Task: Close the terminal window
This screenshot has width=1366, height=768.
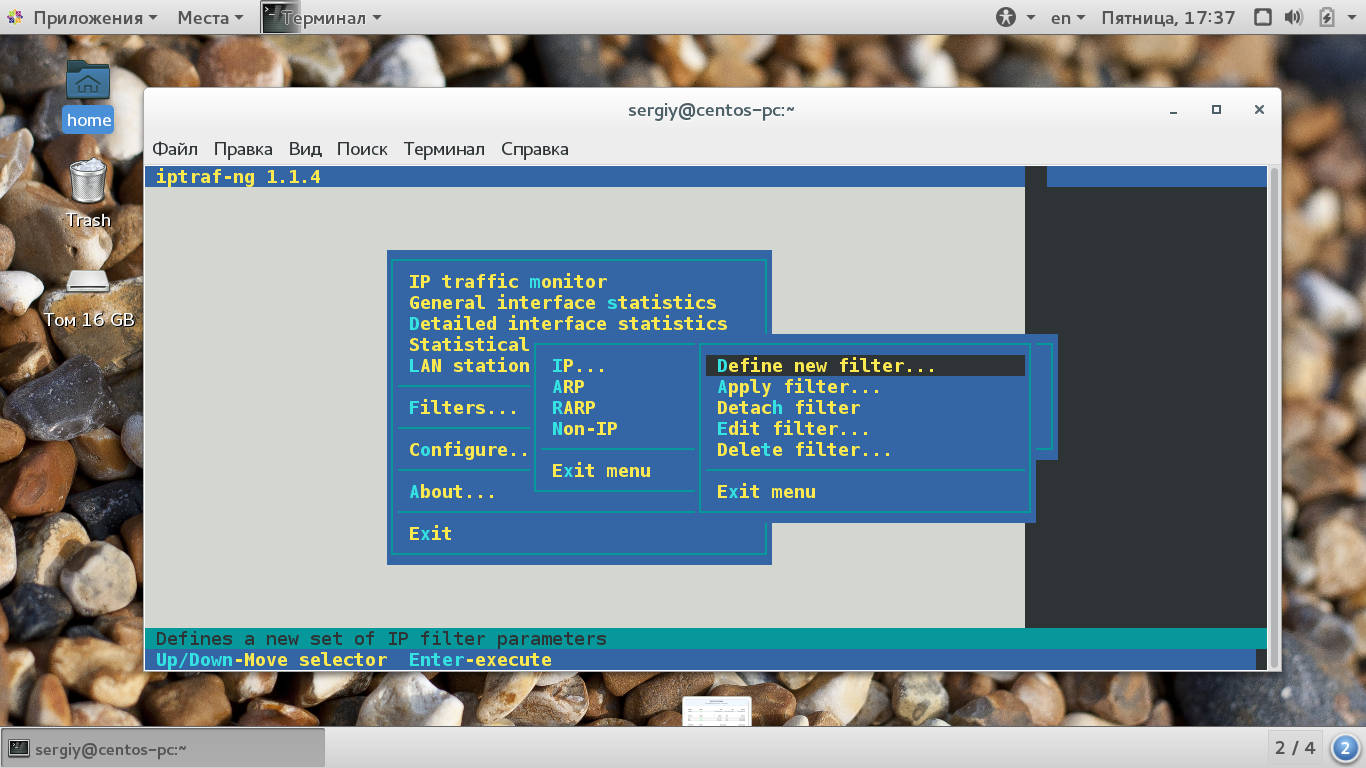Action: click(1259, 110)
